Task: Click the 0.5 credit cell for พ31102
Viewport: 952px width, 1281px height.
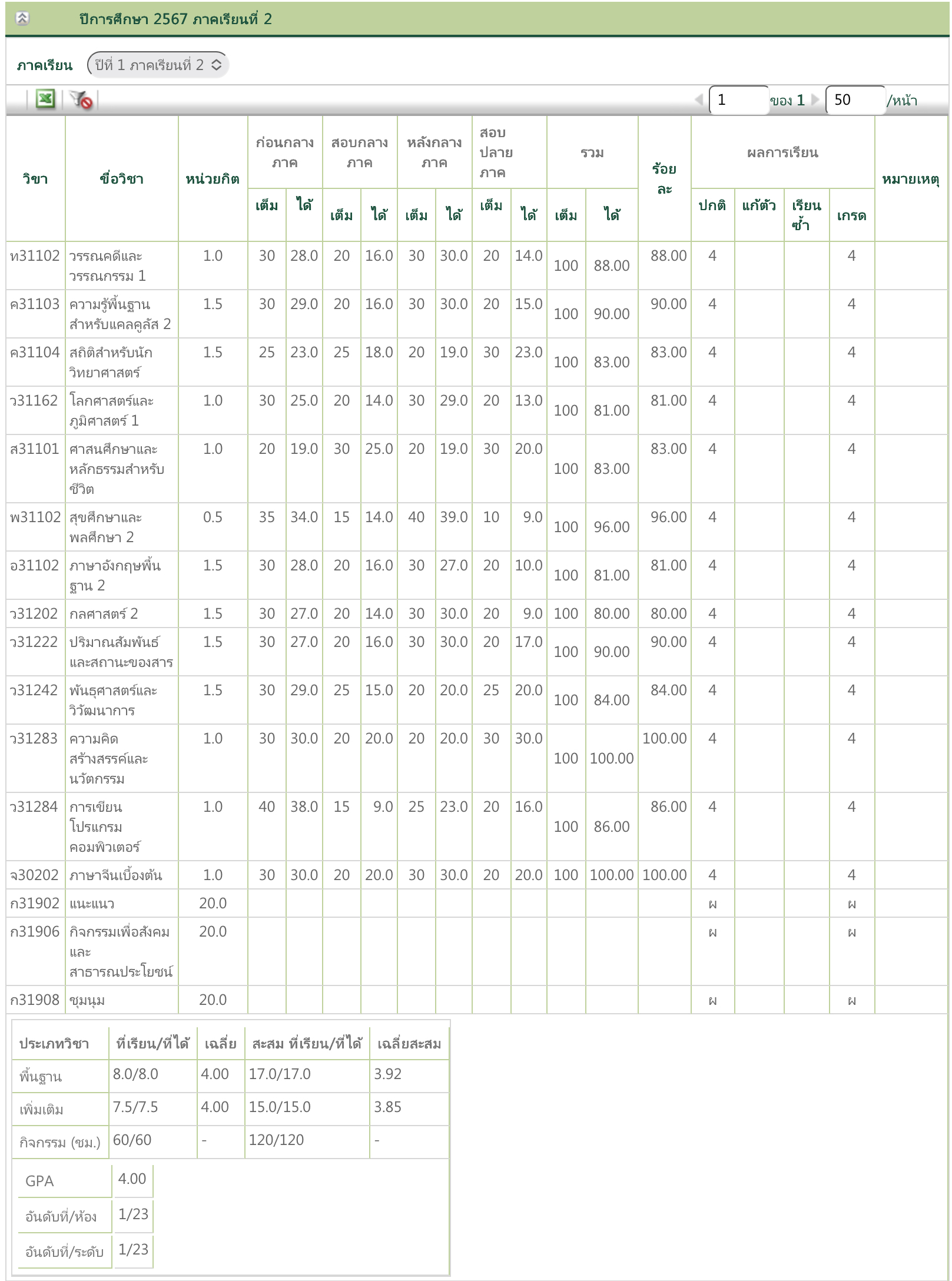Action: (x=213, y=517)
